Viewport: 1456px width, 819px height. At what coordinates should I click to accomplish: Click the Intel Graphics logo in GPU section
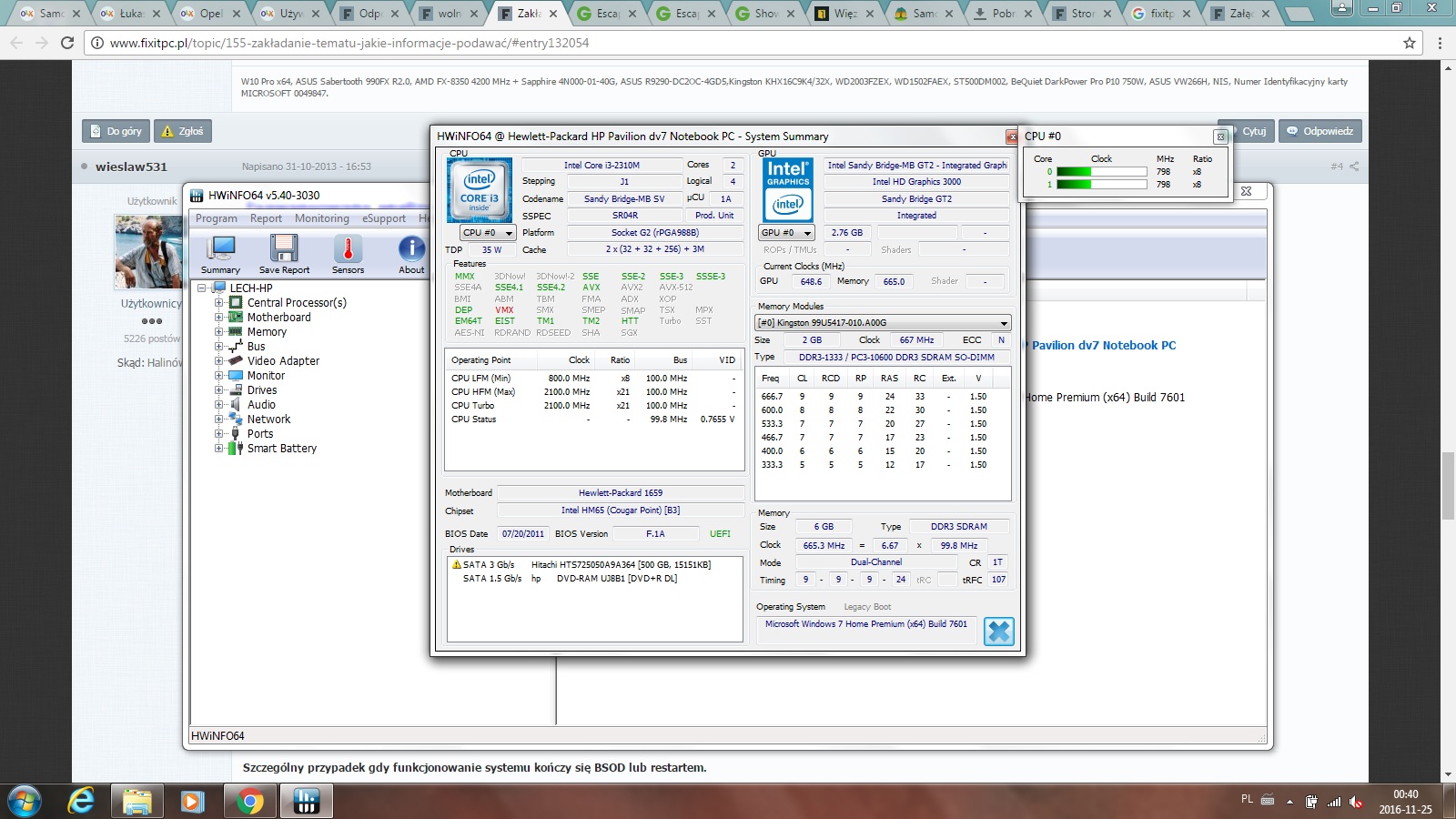(x=787, y=190)
